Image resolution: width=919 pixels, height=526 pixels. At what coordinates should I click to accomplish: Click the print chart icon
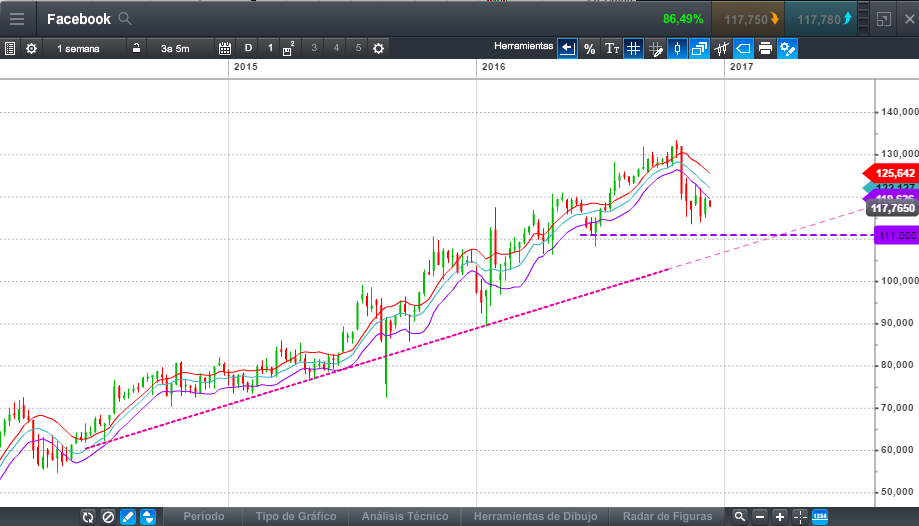point(765,48)
